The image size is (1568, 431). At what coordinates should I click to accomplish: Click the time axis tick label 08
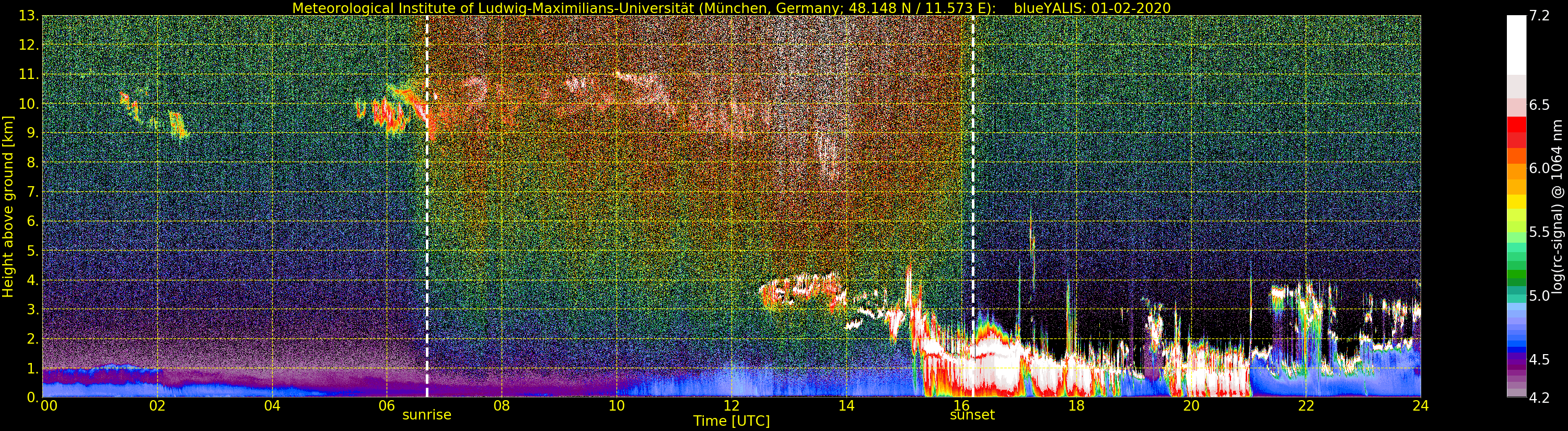(x=502, y=405)
